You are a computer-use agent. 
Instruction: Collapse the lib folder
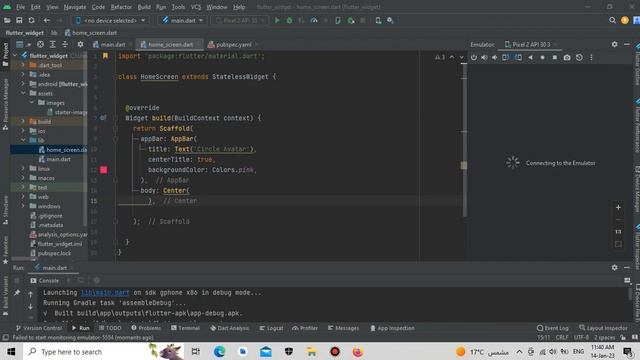23,140
